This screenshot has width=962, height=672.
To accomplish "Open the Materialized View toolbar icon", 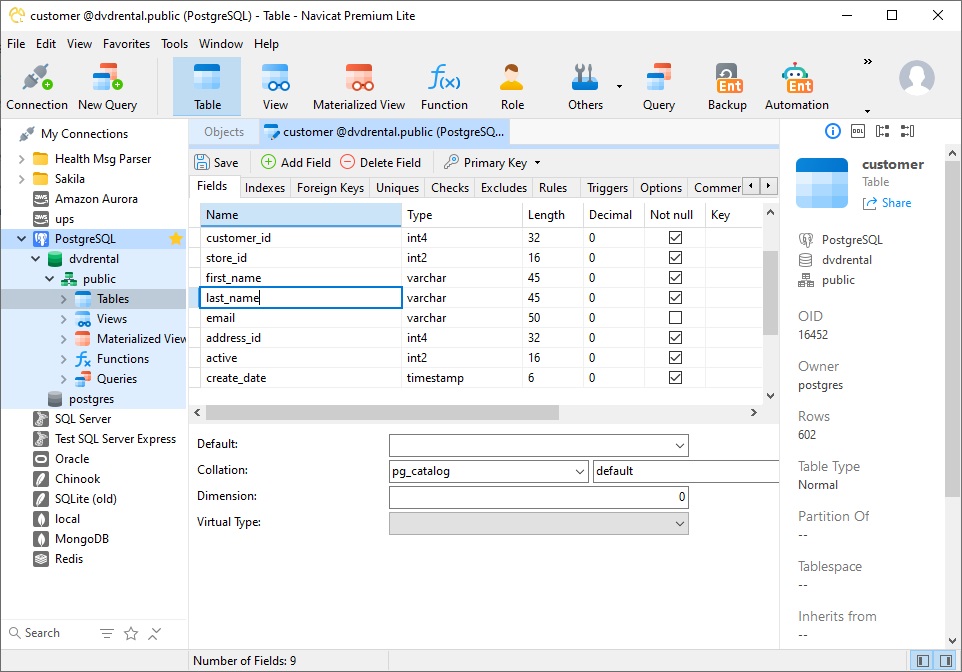I will (x=359, y=77).
